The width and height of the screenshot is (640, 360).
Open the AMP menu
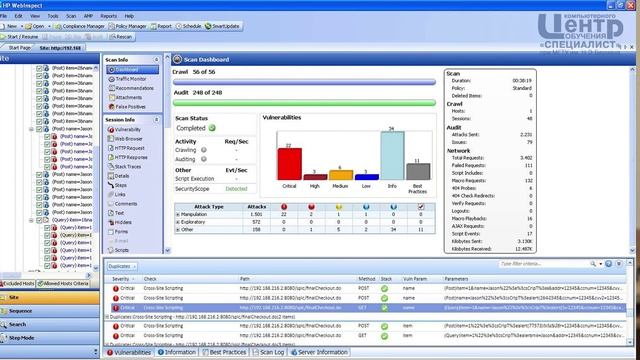tap(88, 16)
